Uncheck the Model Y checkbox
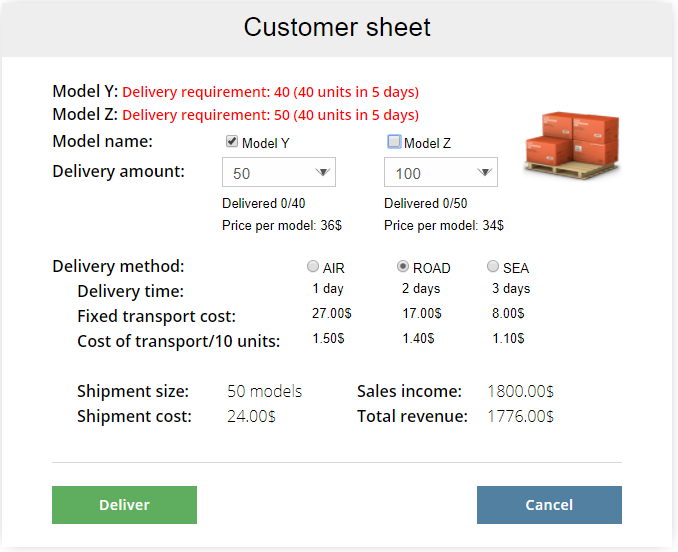The height and width of the screenshot is (552, 678). (x=233, y=142)
